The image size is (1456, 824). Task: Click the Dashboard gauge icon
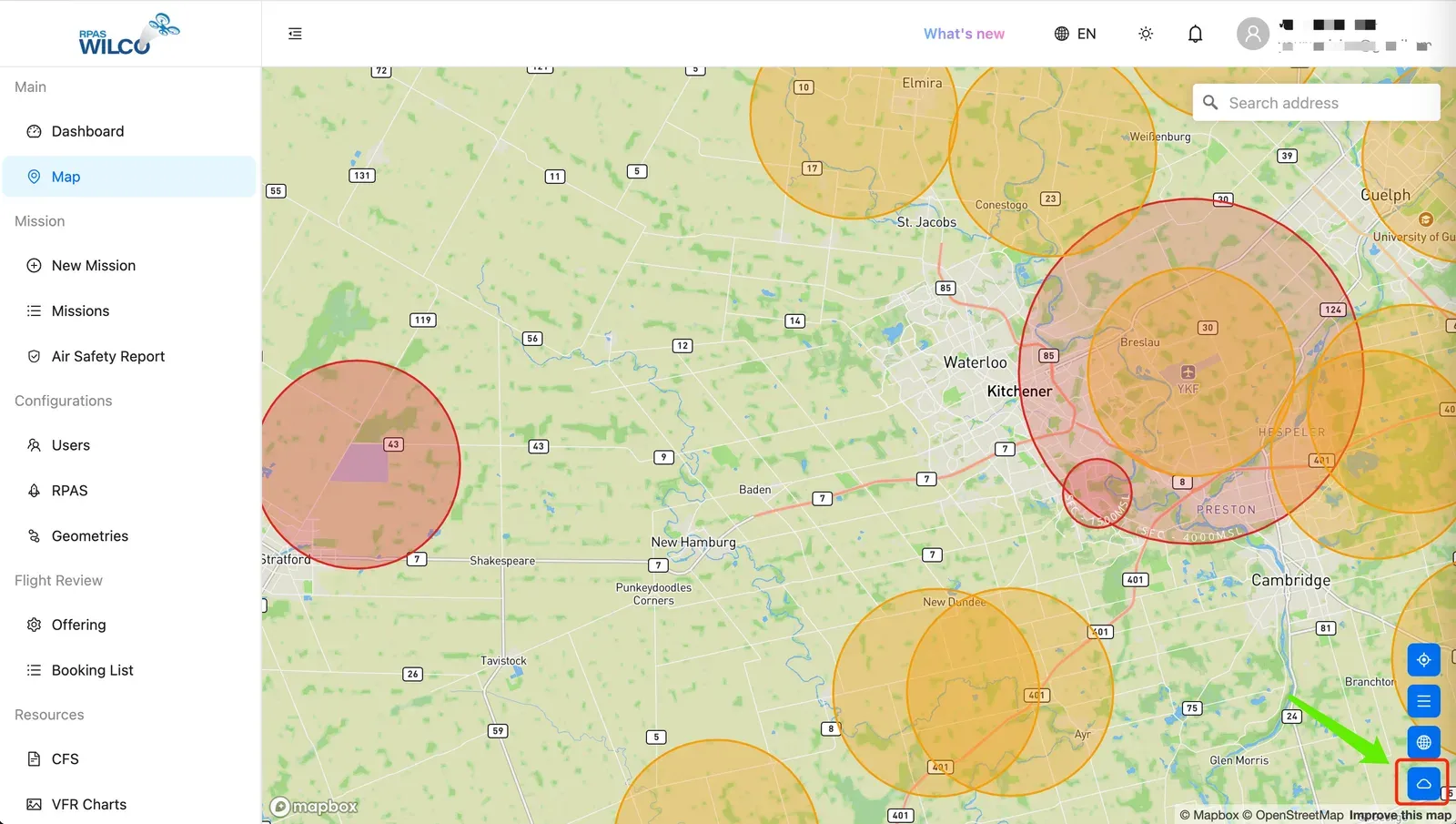pos(34,131)
